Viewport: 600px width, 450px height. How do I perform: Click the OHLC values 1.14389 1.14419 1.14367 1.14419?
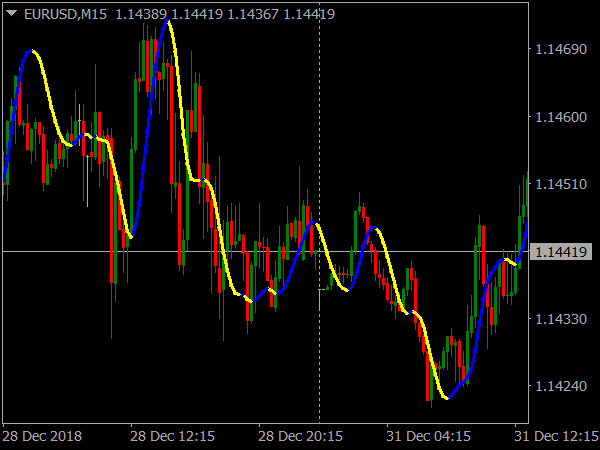tap(225, 15)
